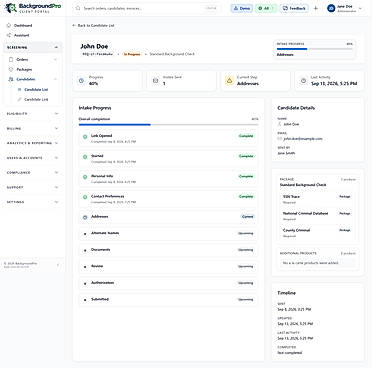Click the SSN Trace product row
Image resolution: width=372 pixels, height=368 pixels.
point(317,199)
